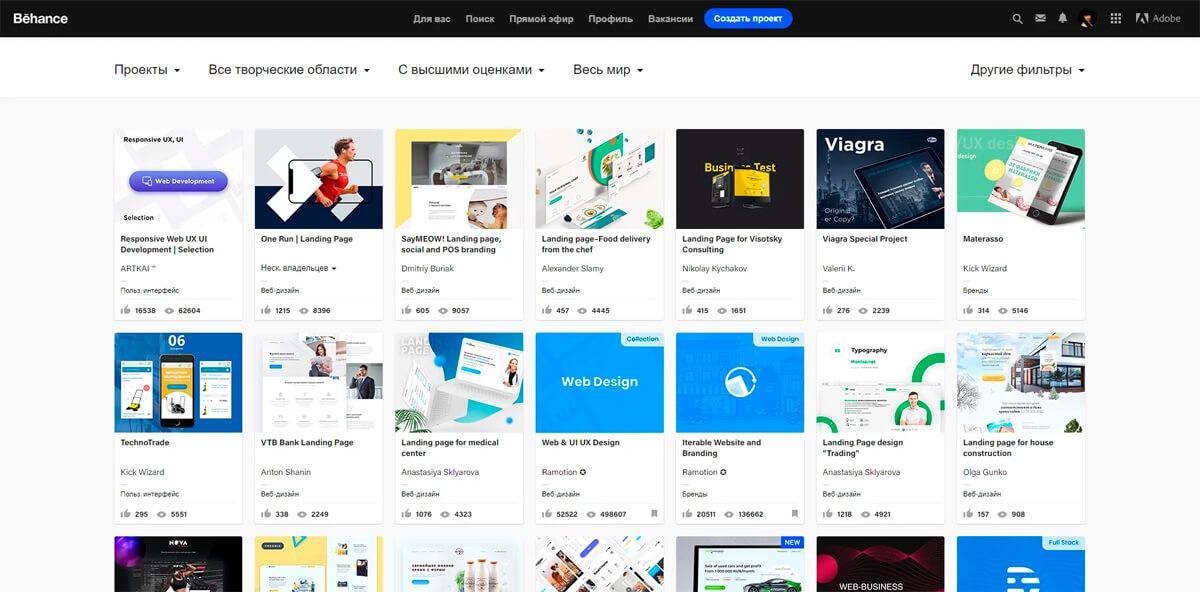Viewport: 1200px width, 592px height.
Task: Open the user avatar menu
Action: (x=1088, y=18)
